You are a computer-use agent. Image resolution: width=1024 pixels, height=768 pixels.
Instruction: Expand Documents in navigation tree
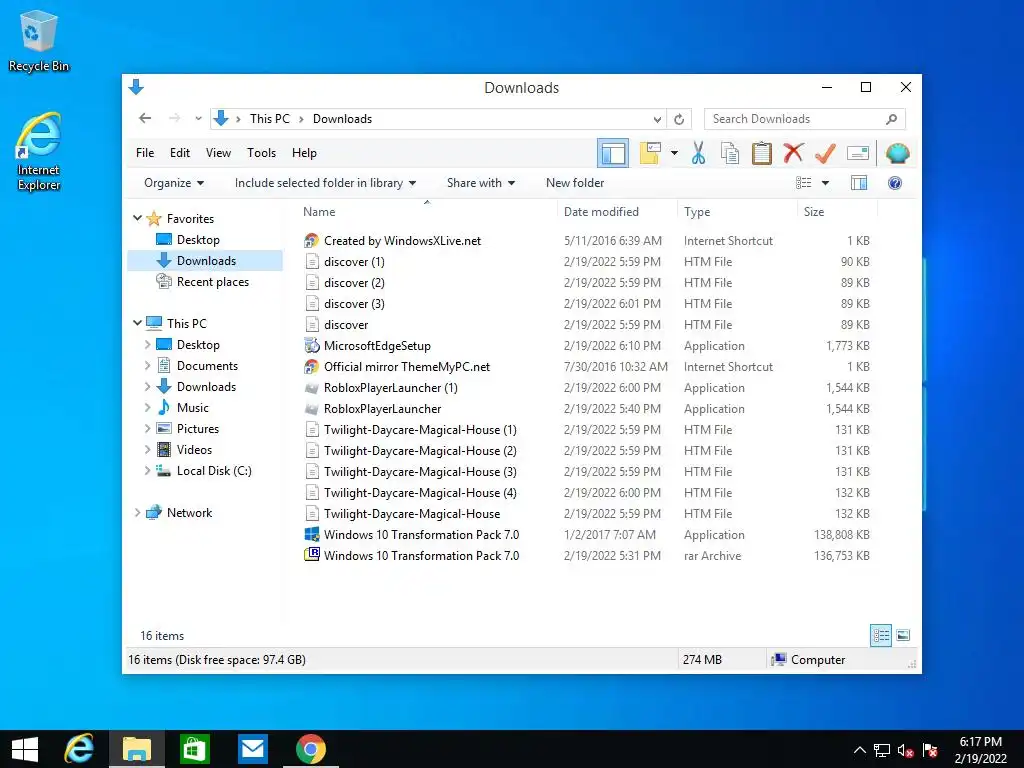point(147,366)
